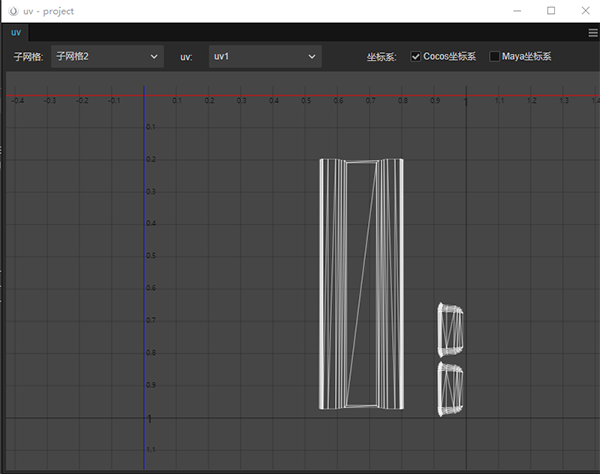The height and width of the screenshot is (474, 600).
Task: Click the 1.3 label on horizontal axis
Action: tap(564, 101)
